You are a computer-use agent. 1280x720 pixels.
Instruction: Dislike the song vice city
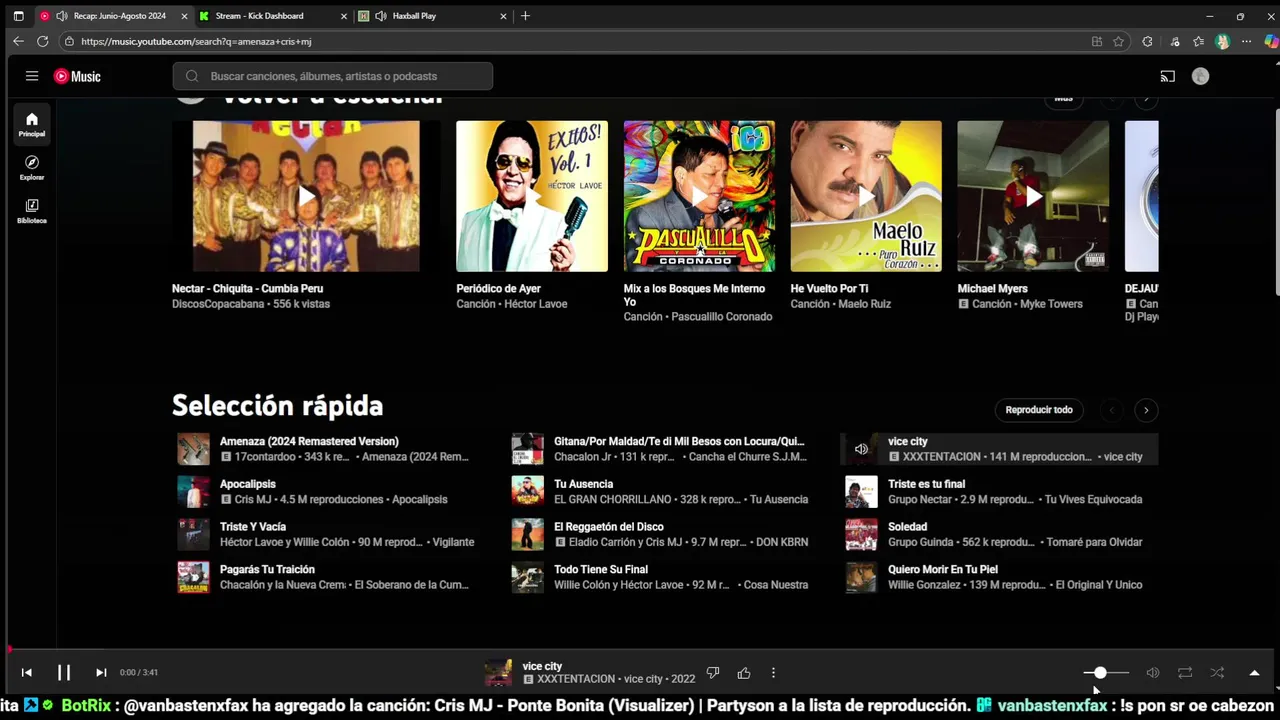[713, 673]
